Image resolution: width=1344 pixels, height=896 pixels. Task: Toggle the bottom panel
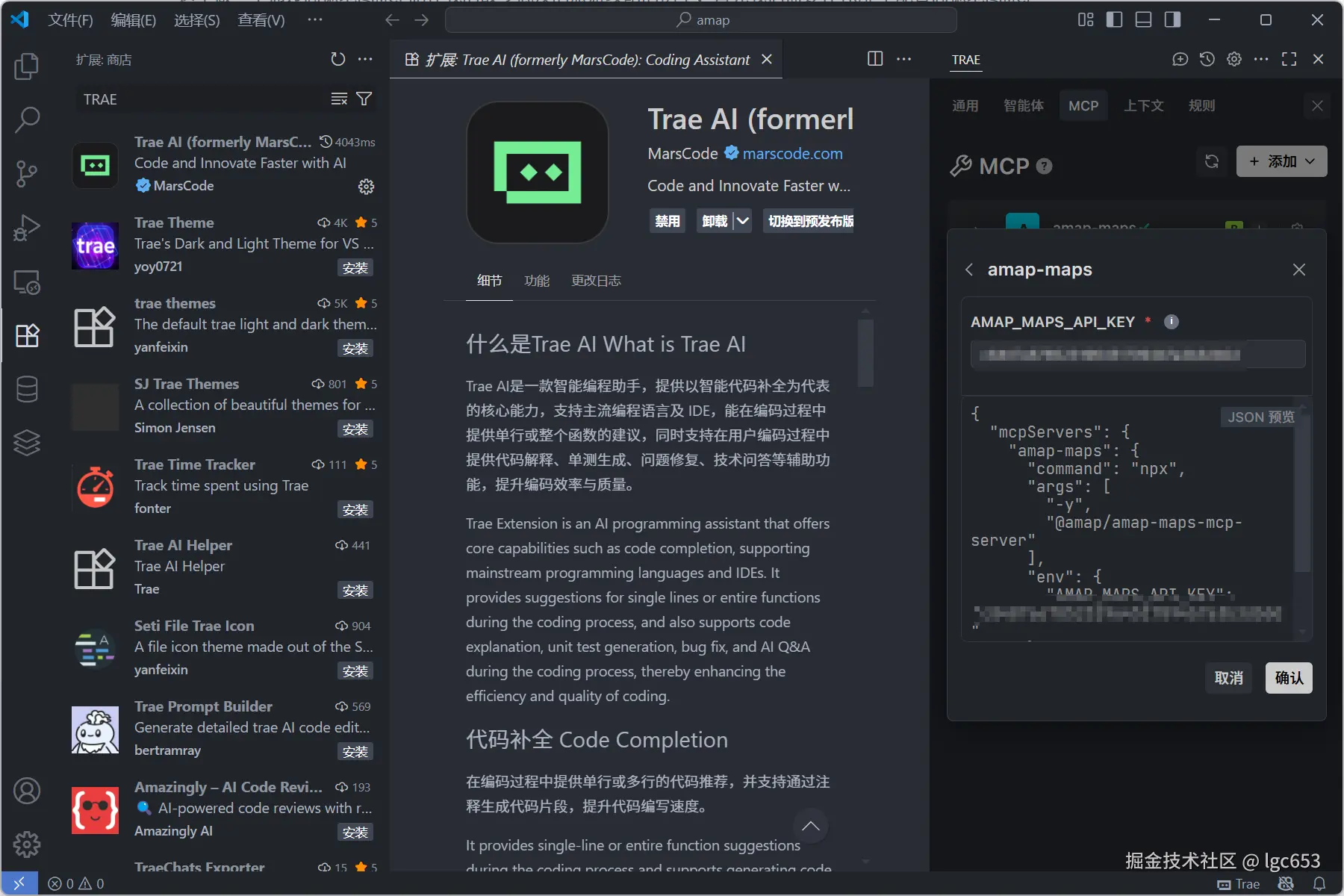pos(1143,20)
